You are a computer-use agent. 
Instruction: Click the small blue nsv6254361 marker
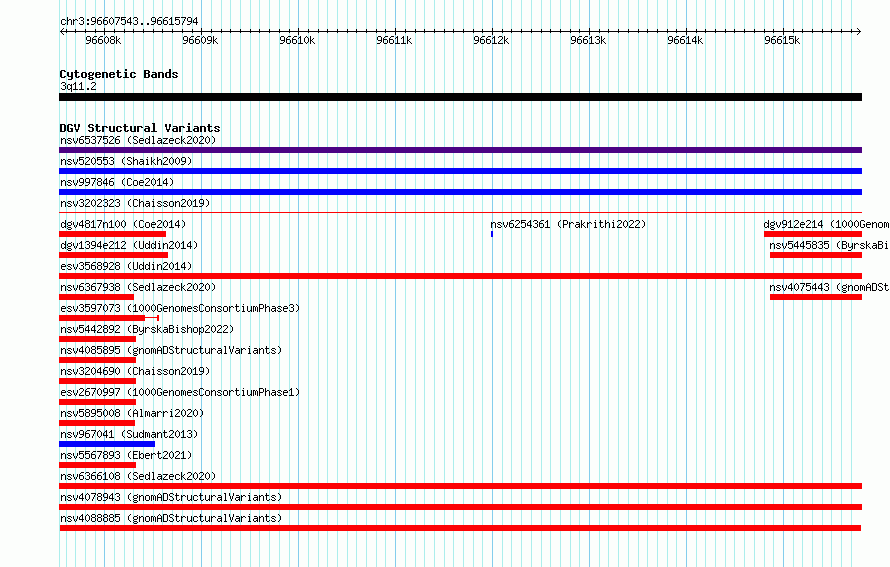tap(492, 234)
